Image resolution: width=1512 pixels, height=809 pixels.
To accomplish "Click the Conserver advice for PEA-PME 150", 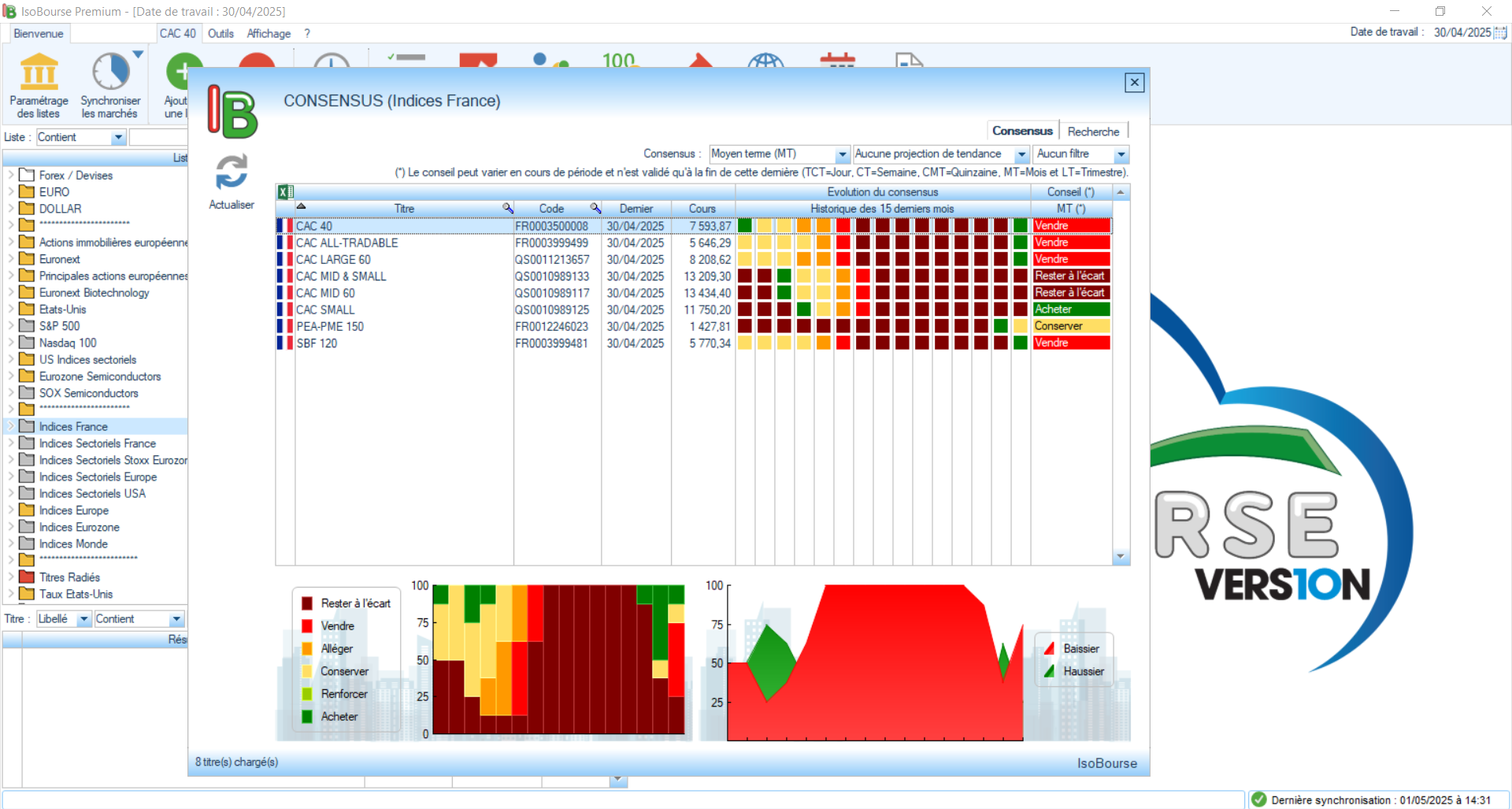I will [x=1071, y=325].
